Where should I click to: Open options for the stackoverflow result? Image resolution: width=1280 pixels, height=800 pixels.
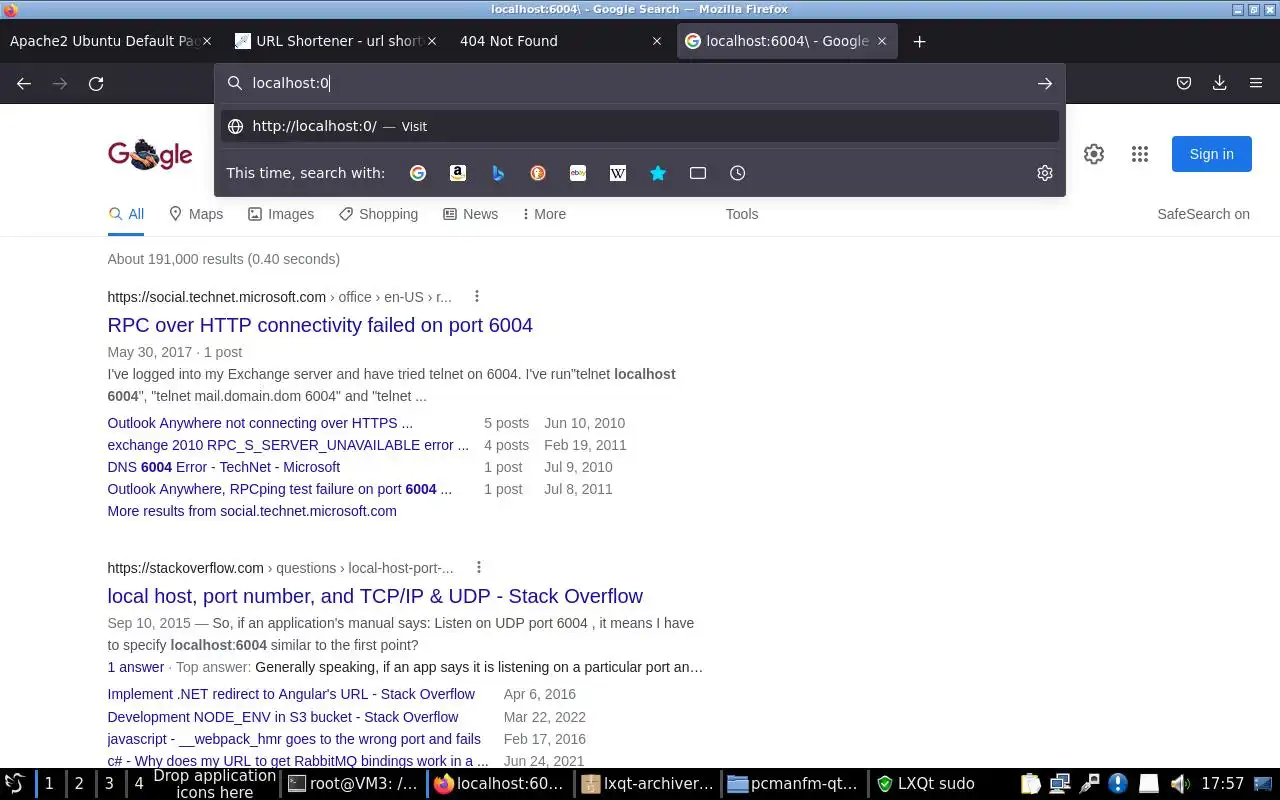[479, 567]
